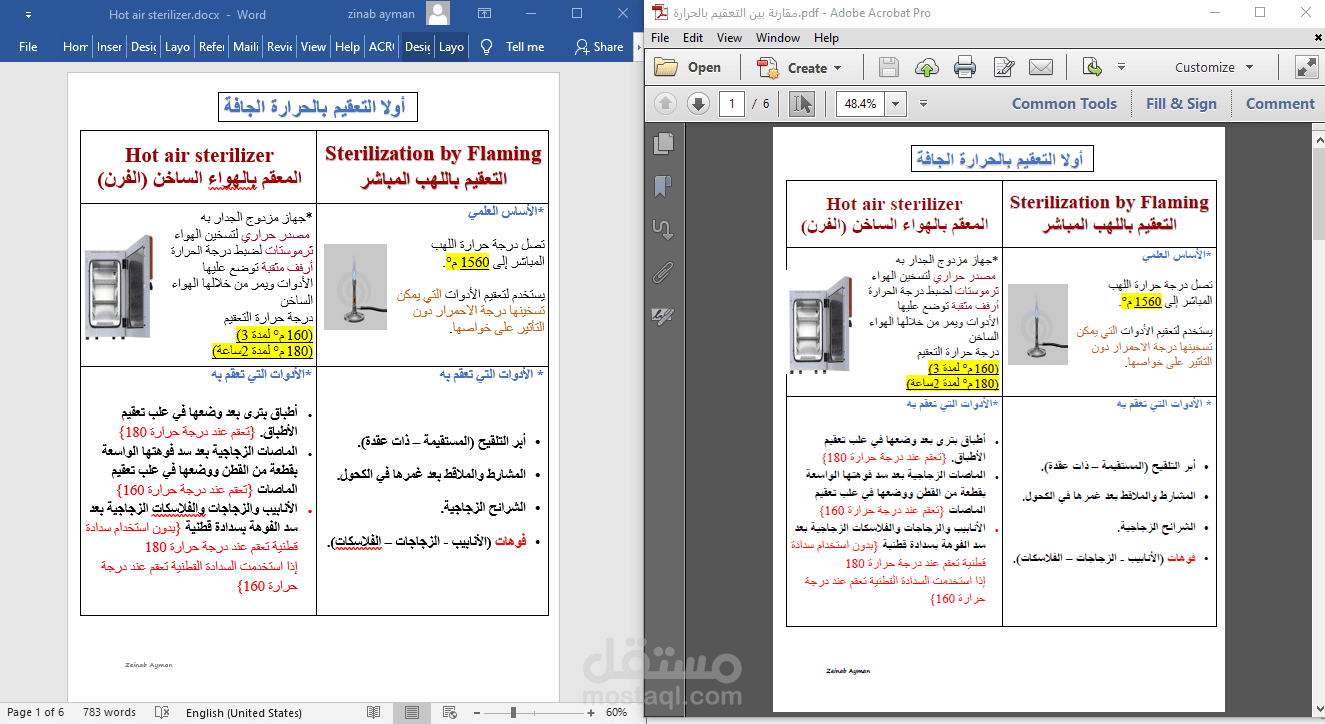Open the Acrobat View menu
This screenshot has height=724, width=1325.
730,38
